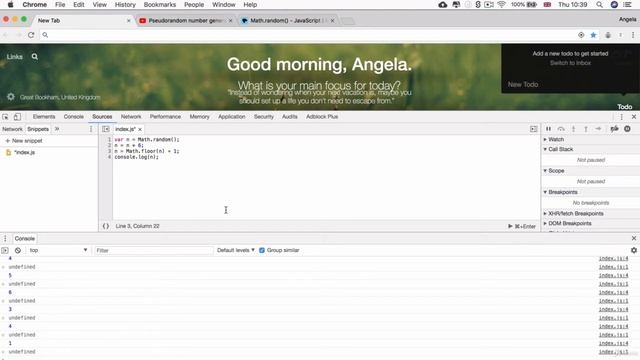Deactivate breakpoints icon in debugger toolbar
640x360 pixels.
click(x=614, y=129)
